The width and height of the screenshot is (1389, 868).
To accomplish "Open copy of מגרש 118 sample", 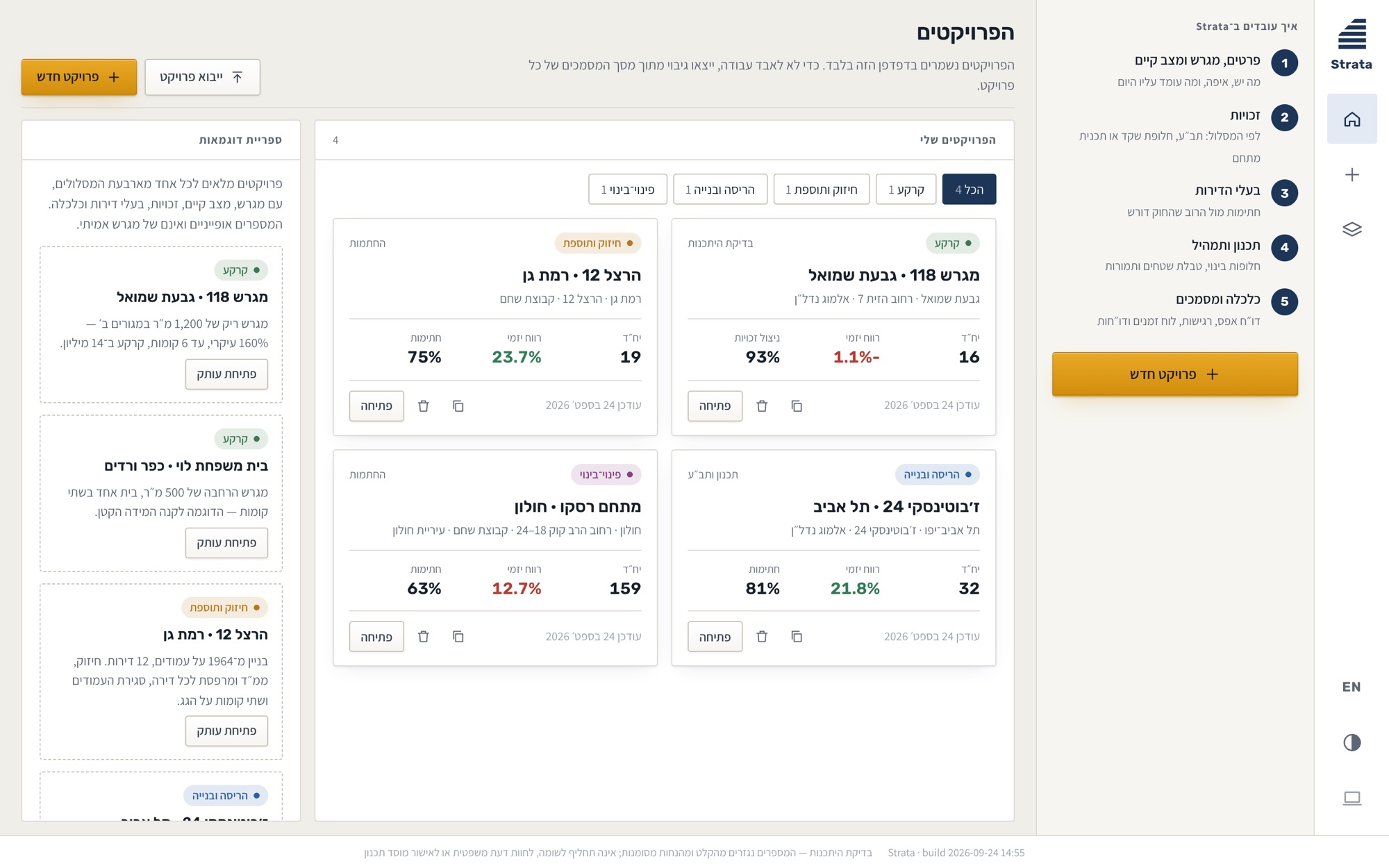I will click(x=226, y=374).
